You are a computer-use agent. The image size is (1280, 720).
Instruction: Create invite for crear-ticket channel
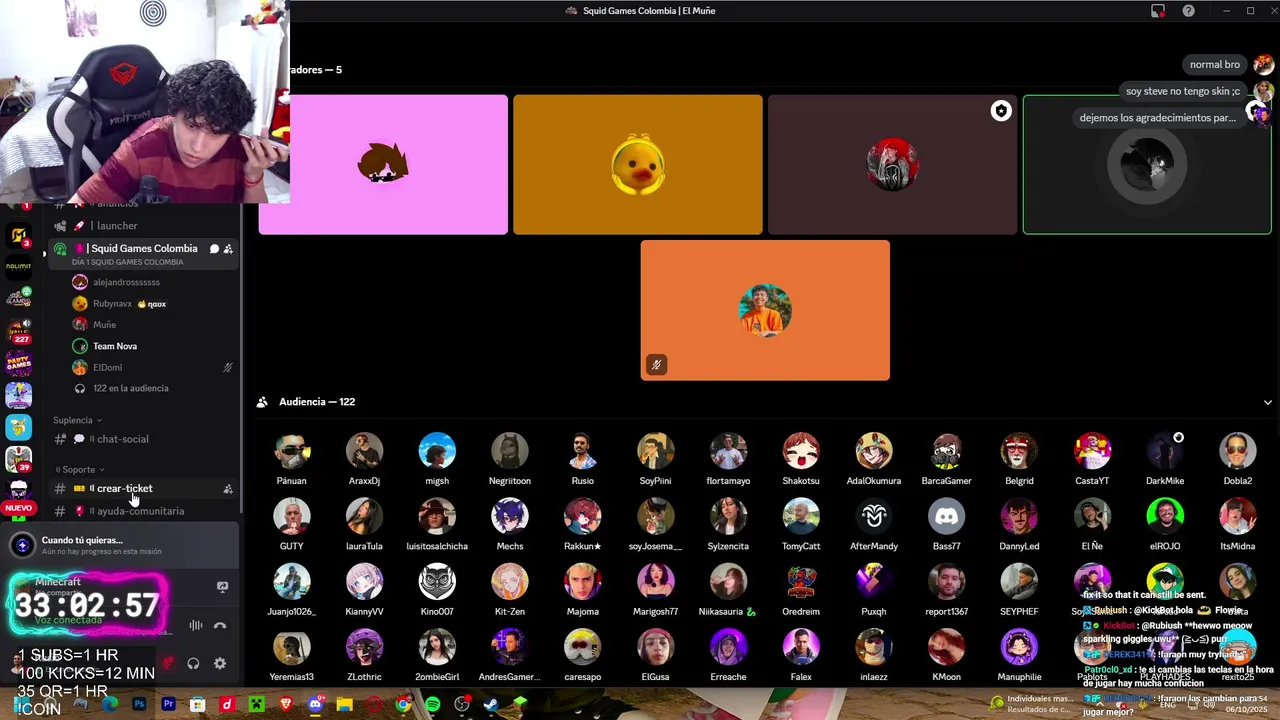click(228, 489)
